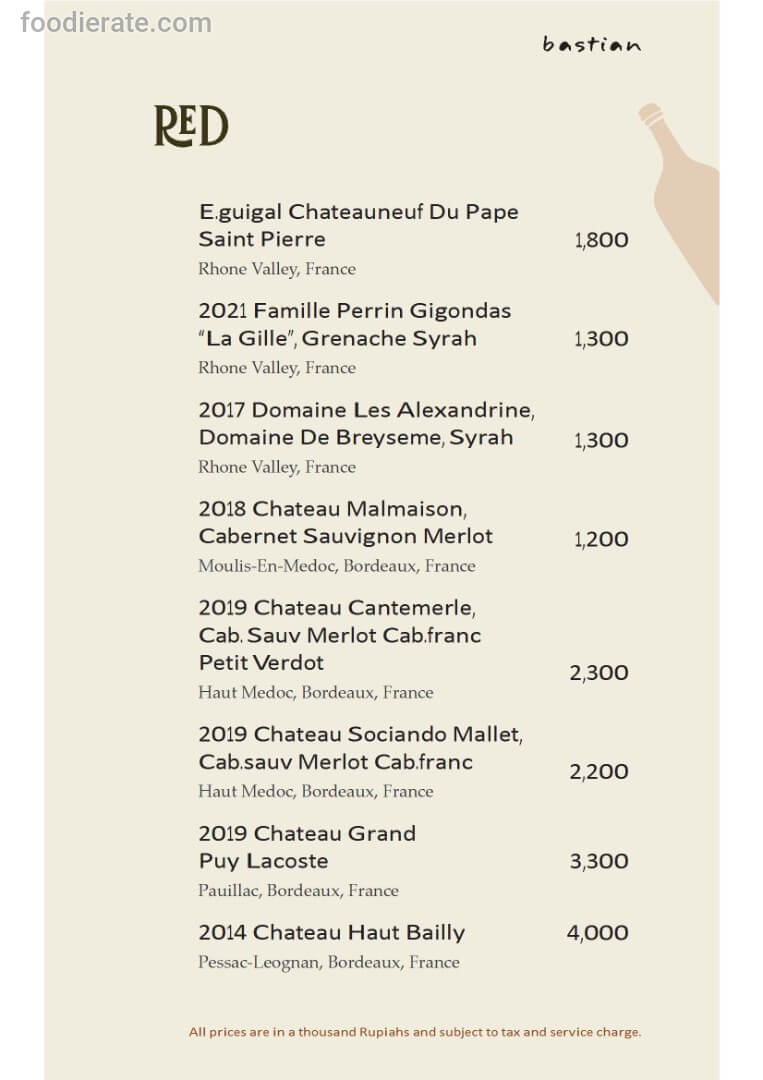Select 2019 Chateau Grand Puy Lacoste
The image size is (763, 1080).
pyautogui.click(x=306, y=847)
